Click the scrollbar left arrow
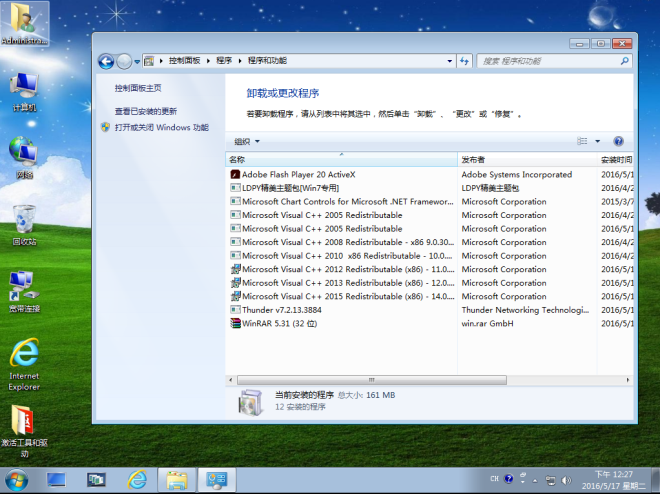The height and width of the screenshot is (494, 660). pyautogui.click(x=230, y=380)
